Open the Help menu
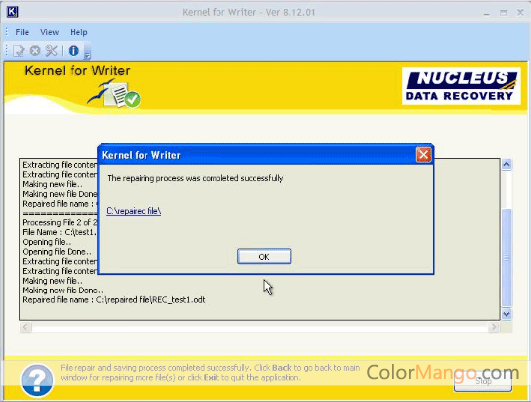Screen dimensions: 531x402 pyautogui.click(x=79, y=32)
